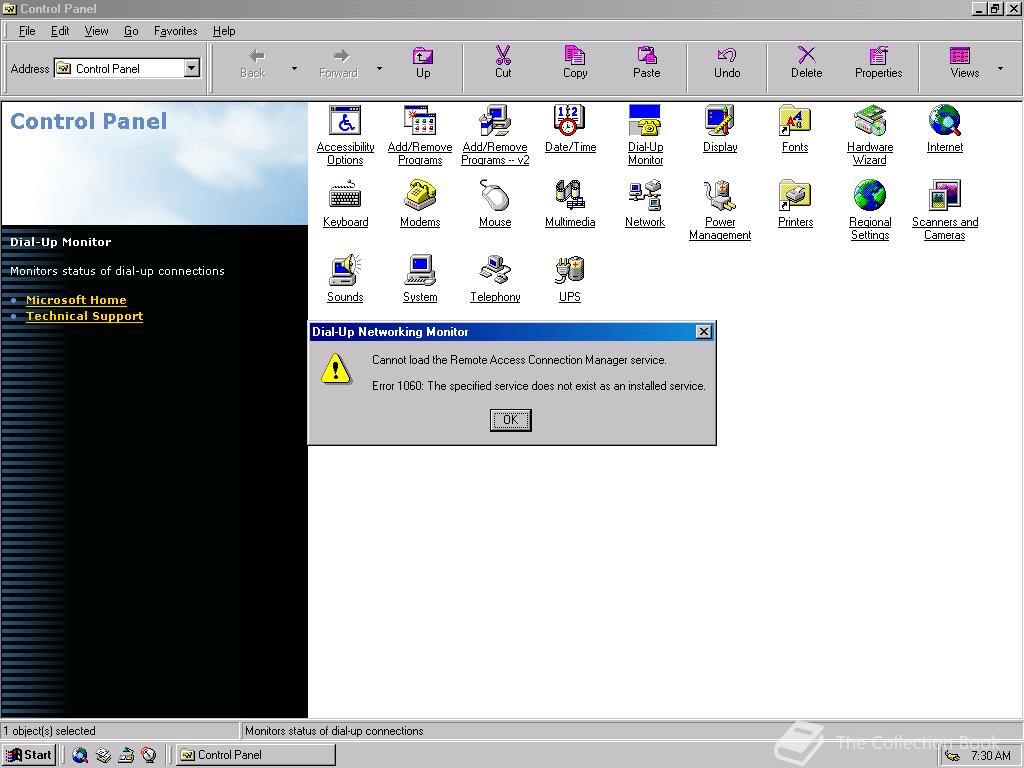
Task: Open the Date/Time applet
Action: [570, 129]
